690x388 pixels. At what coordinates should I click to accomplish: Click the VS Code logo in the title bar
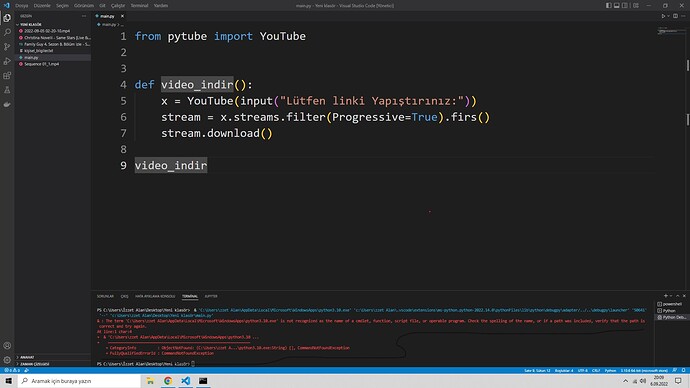coord(6,5)
